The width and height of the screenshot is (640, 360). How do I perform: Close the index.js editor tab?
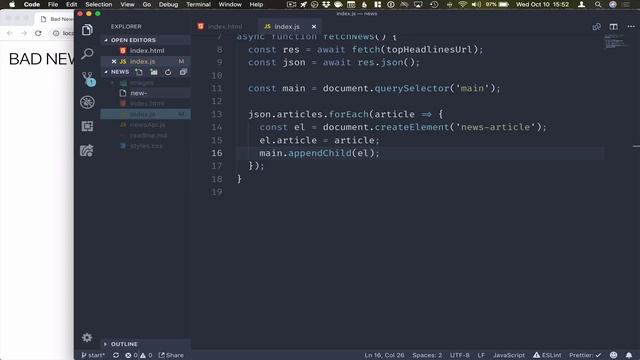click(314, 27)
